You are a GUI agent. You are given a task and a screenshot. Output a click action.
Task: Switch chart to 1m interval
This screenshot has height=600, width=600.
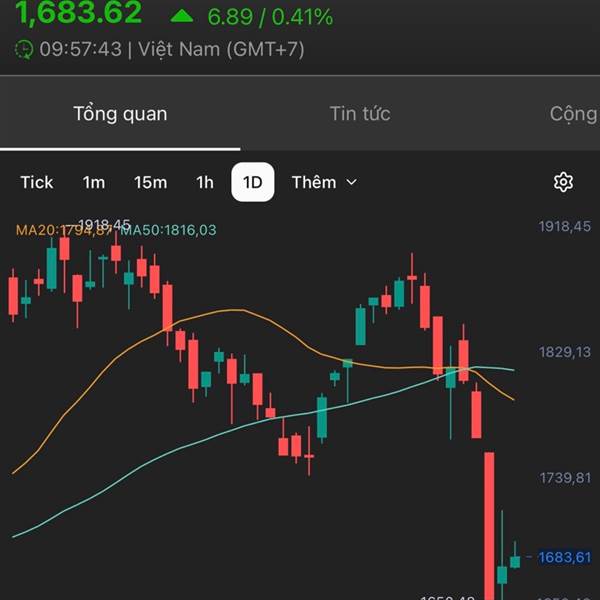coord(94,182)
